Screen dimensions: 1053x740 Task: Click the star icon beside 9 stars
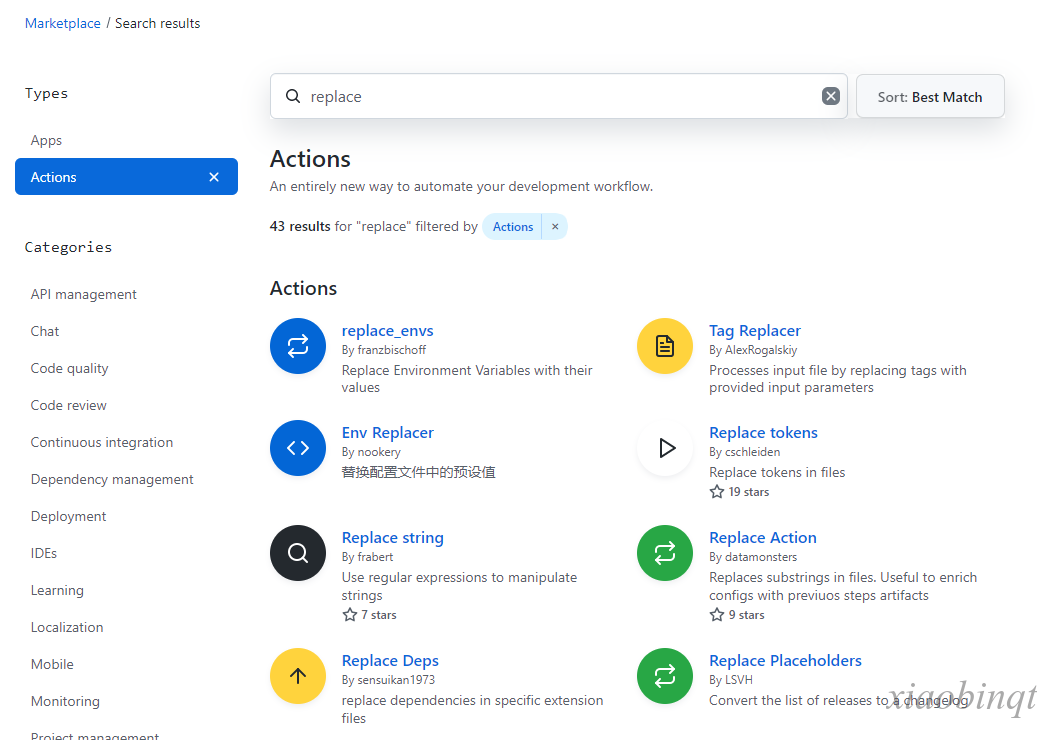tap(717, 615)
